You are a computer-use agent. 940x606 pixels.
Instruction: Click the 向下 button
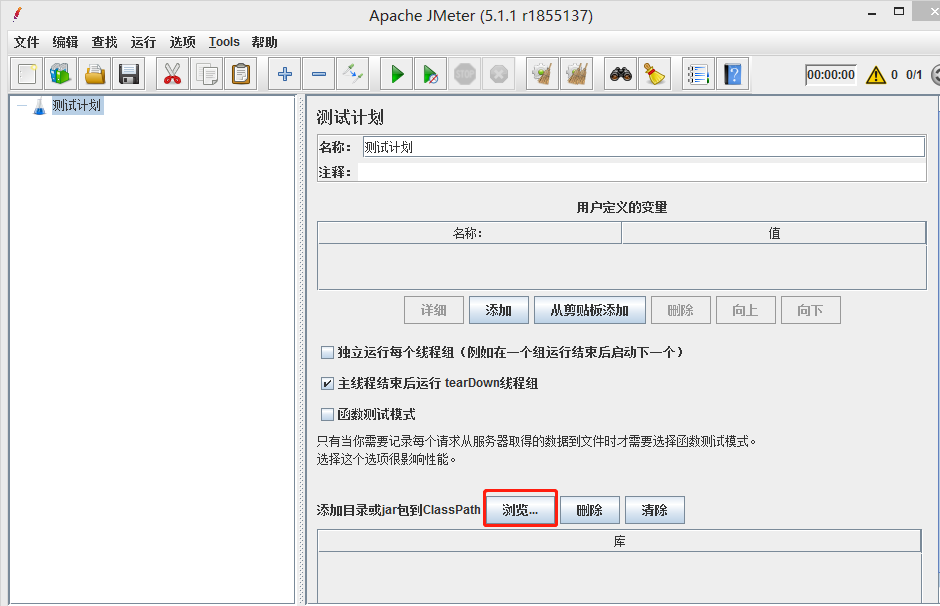tap(811, 310)
